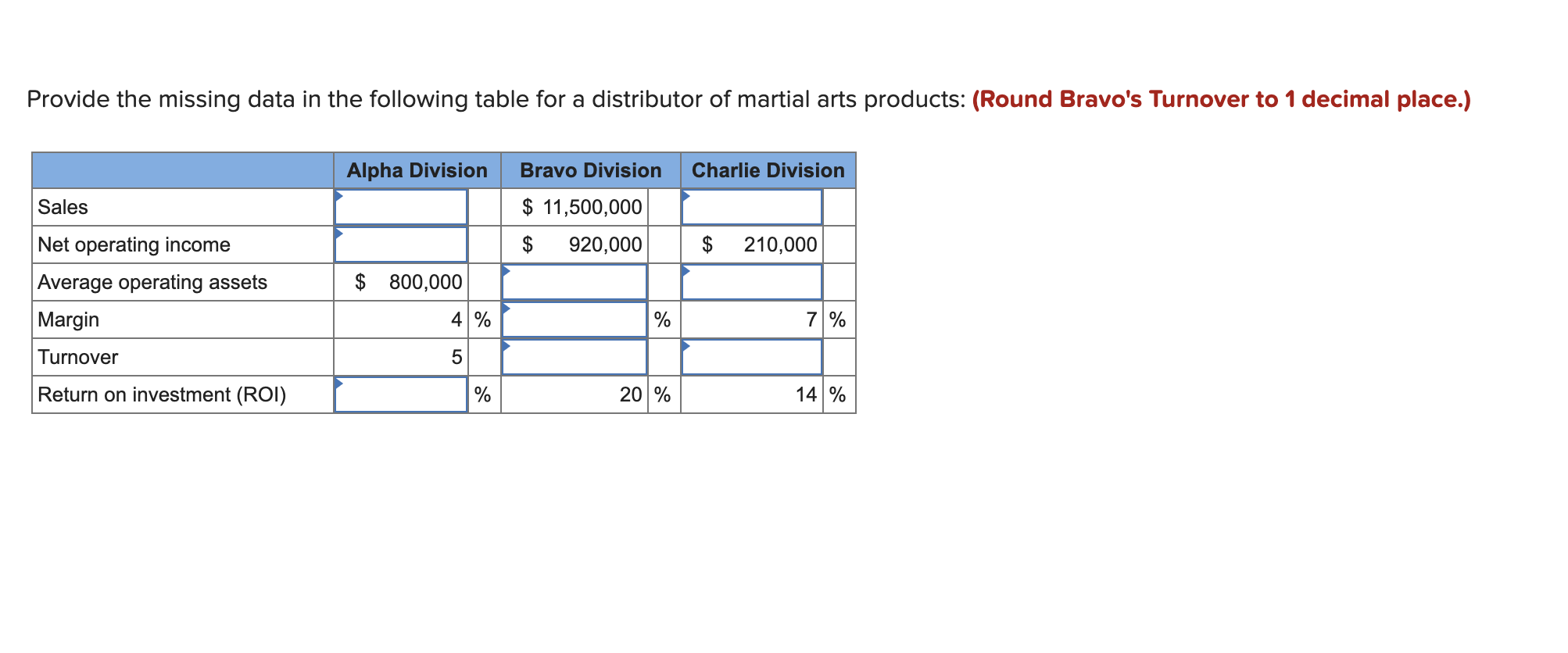
Task: Click the Charlie Turnover input box
Action: [752, 357]
